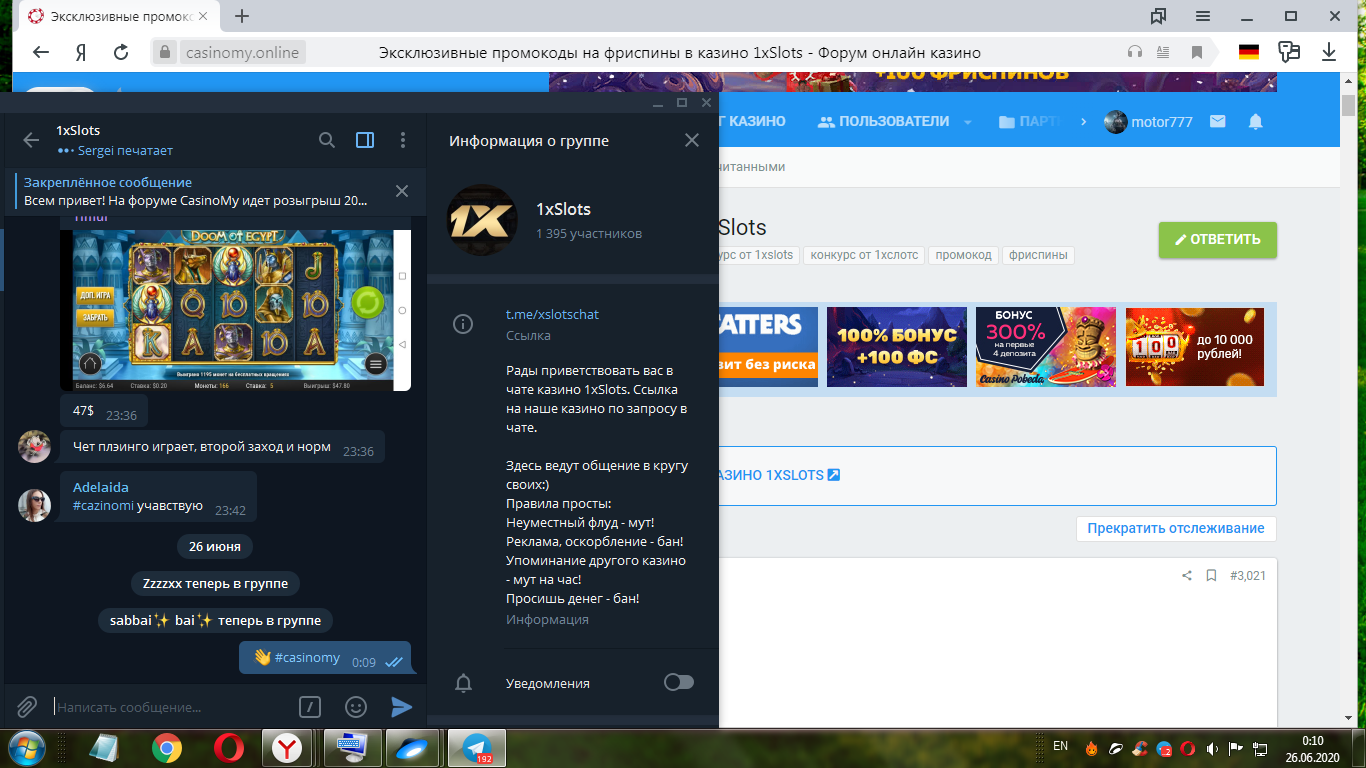This screenshot has height=768, width=1366.
Task: Attach a file with the paperclip icon
Action: tap(27, 707)
